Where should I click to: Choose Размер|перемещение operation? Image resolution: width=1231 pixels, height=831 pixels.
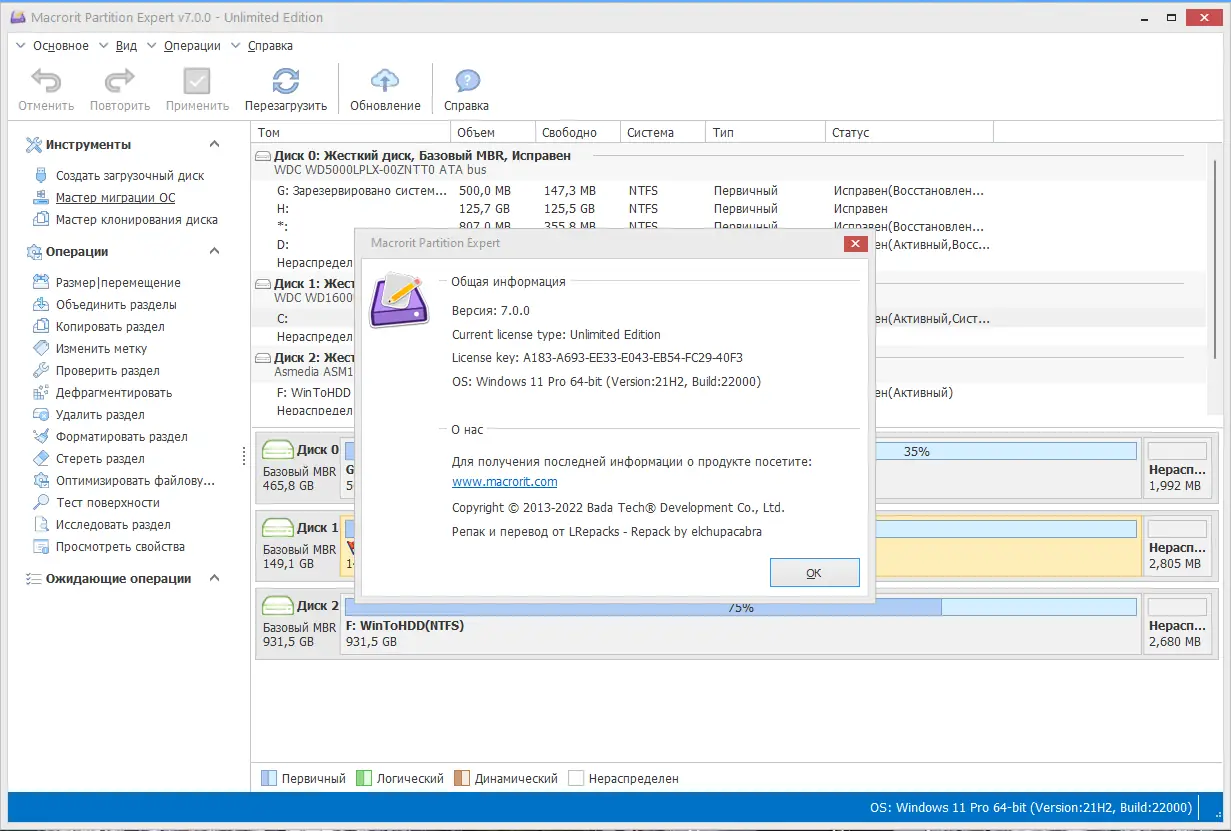tap(118, 283)
